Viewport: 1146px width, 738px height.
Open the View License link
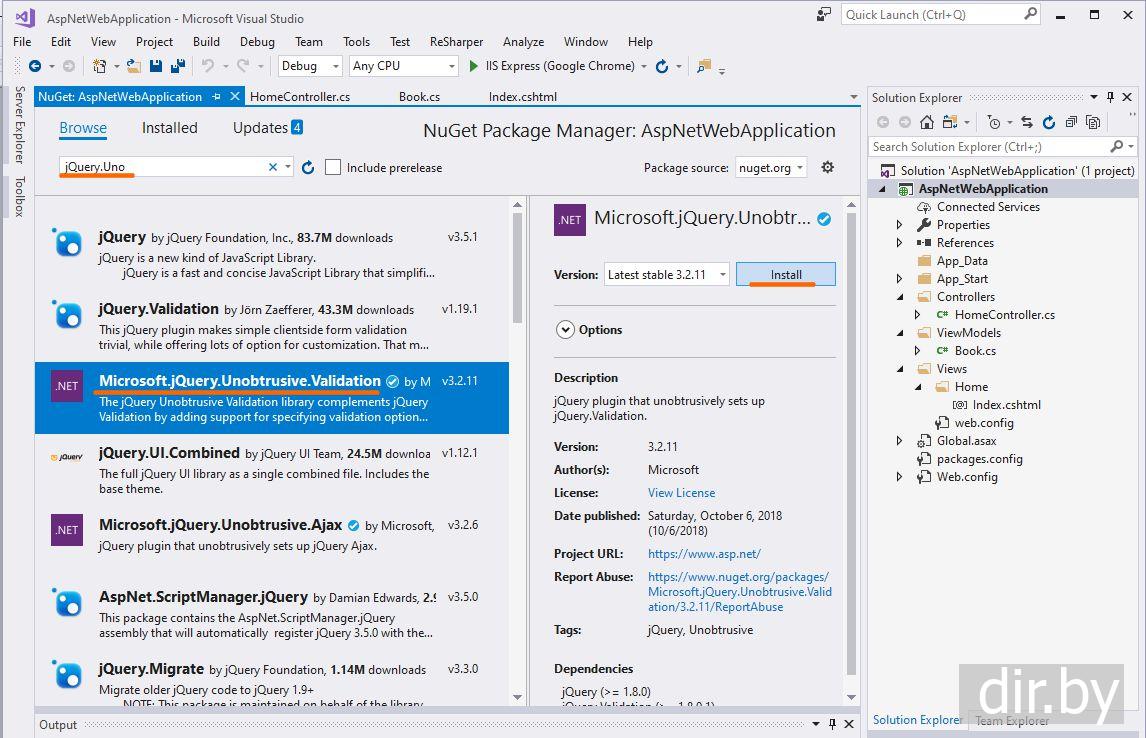(681, 493)
